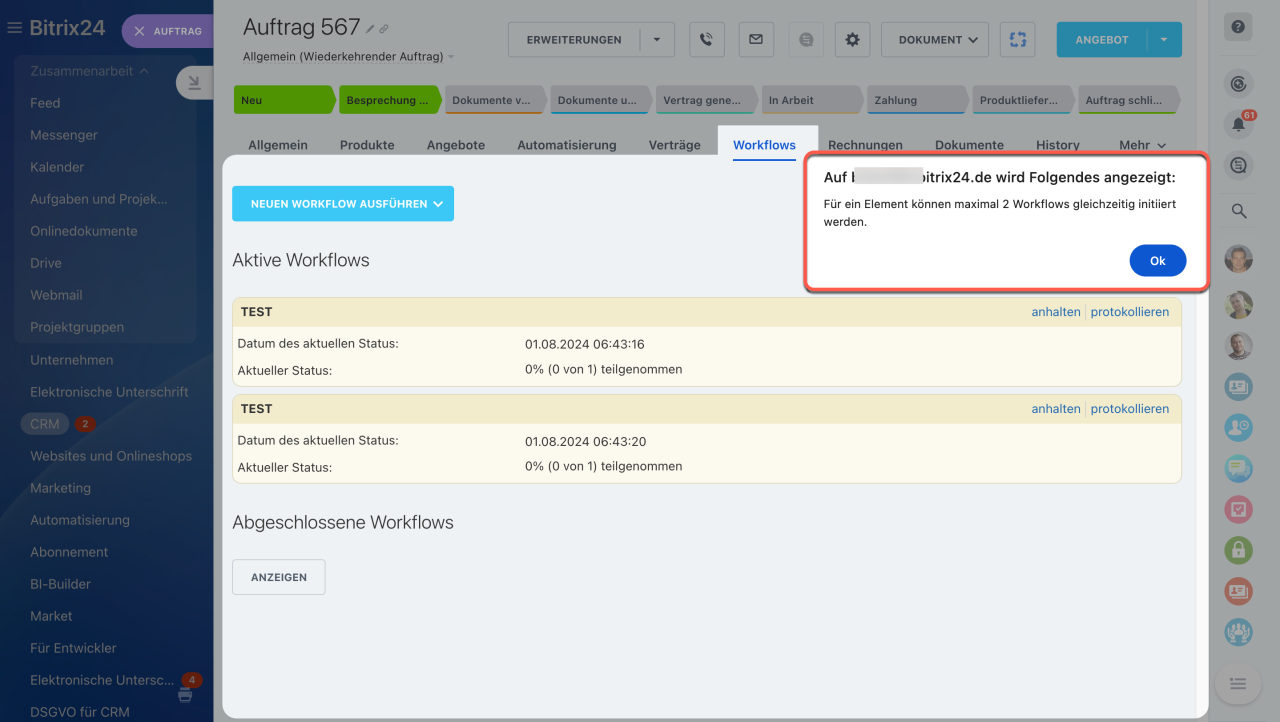
Task: Close the Auftrag slider tab
Action: coord(140,31)
